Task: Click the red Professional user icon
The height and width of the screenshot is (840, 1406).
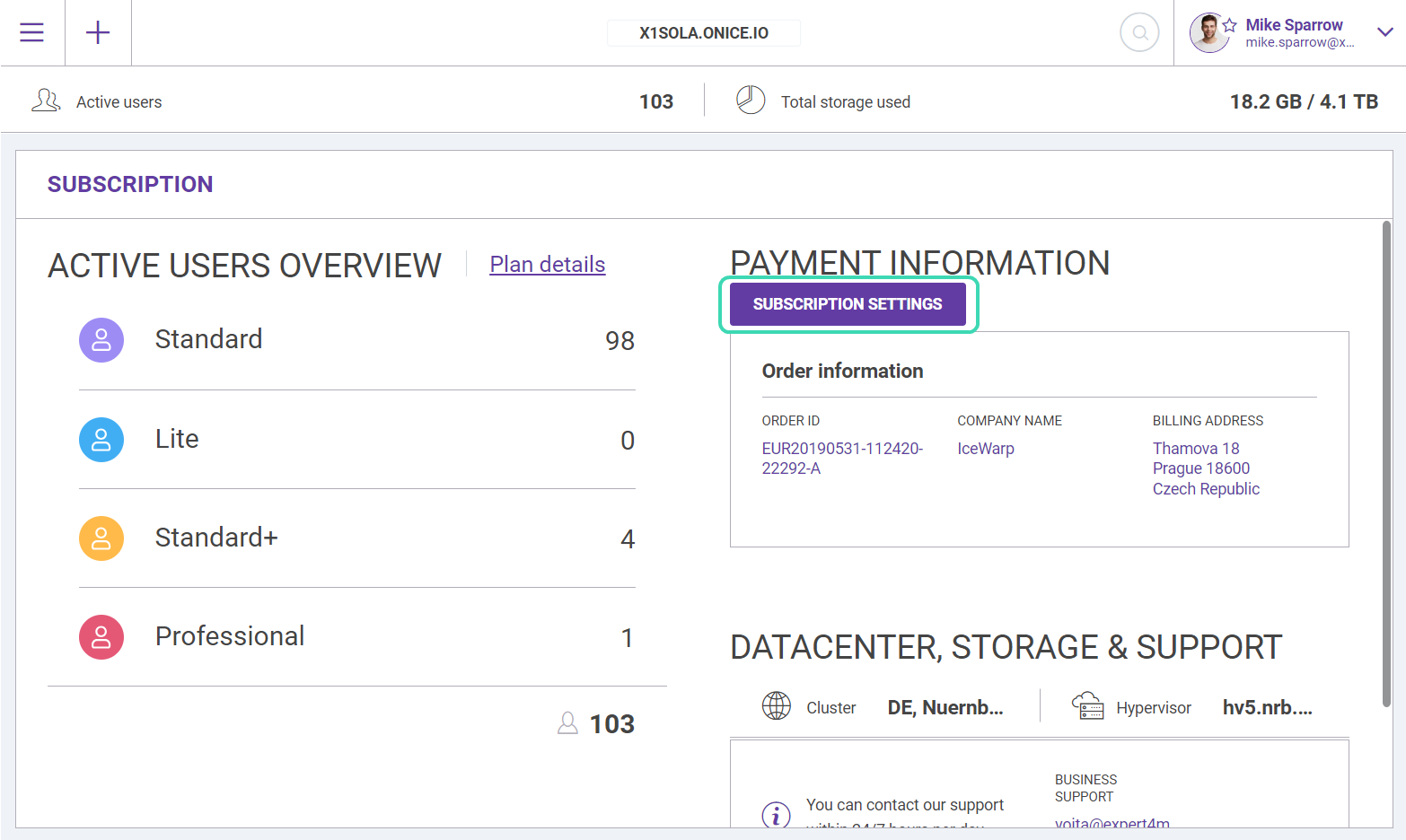Action: pos(101,637)
